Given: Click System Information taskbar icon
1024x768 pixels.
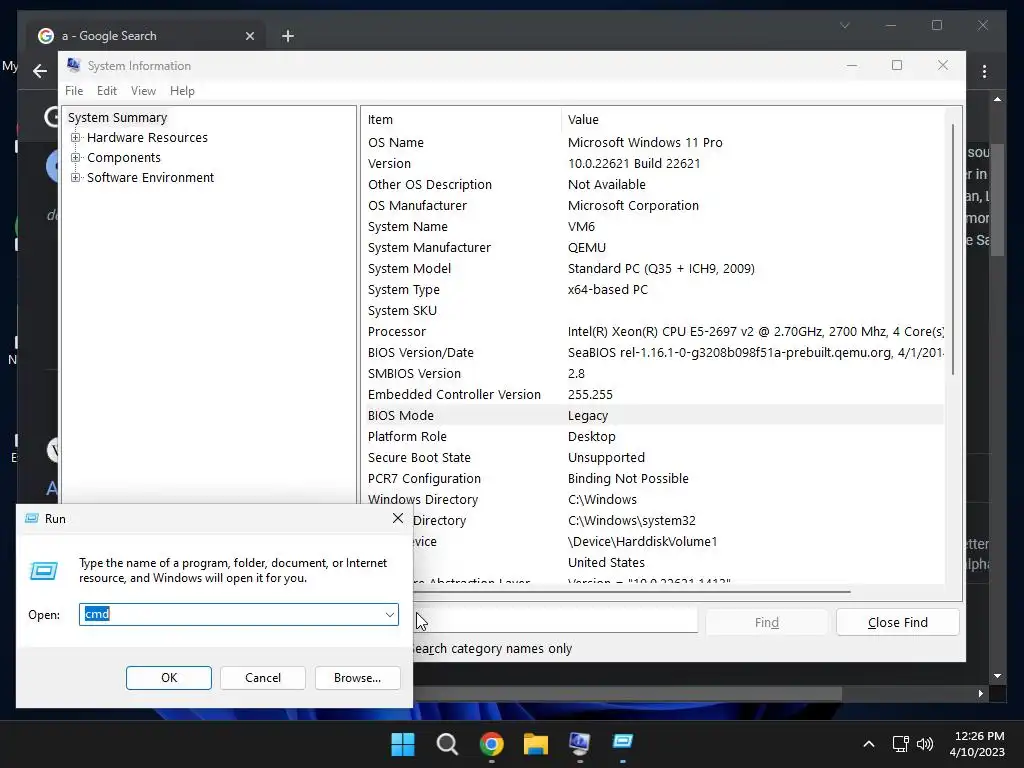Looking at the screenshot, I should click(x=579, y=743).
